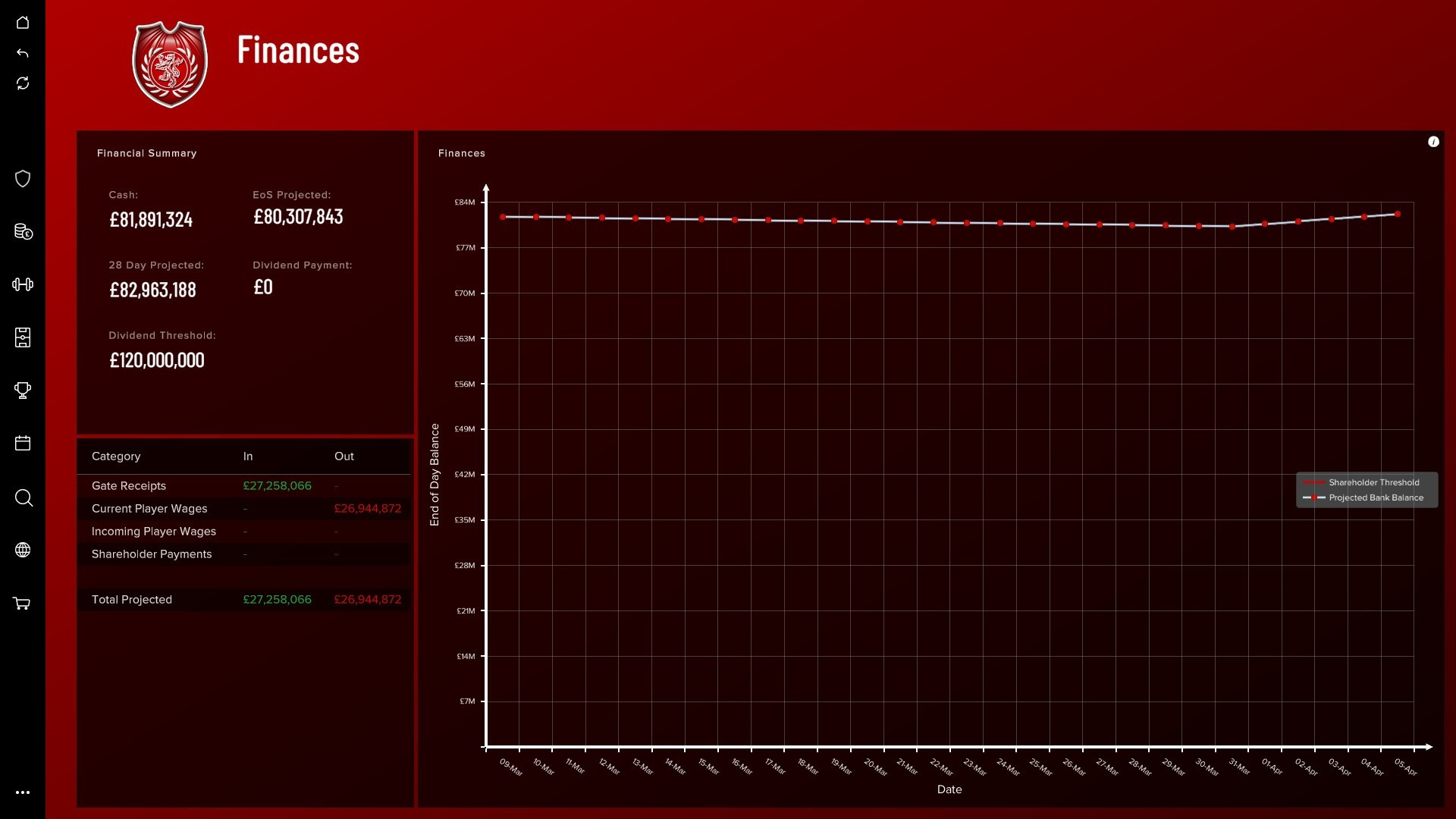Click the chart info icon
This screenshot has height=819, width=1456.
coord(1433,142)
